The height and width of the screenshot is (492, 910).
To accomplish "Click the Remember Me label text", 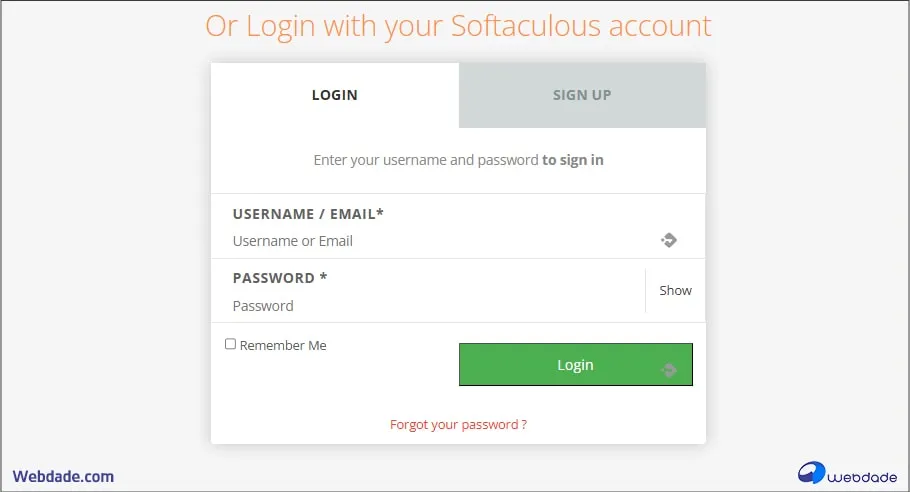I will click(x=283, y=346).
